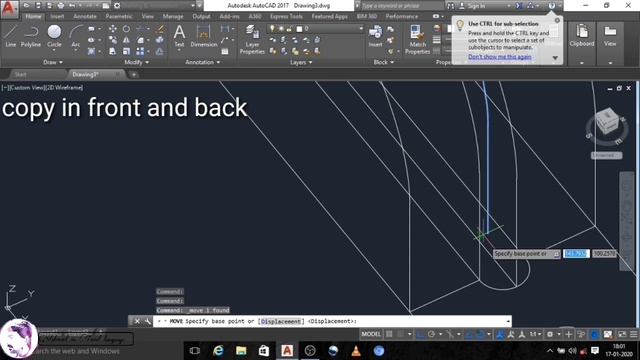Toggle layer on/off light bulb

pyautogui.click(x=272, y=29)
